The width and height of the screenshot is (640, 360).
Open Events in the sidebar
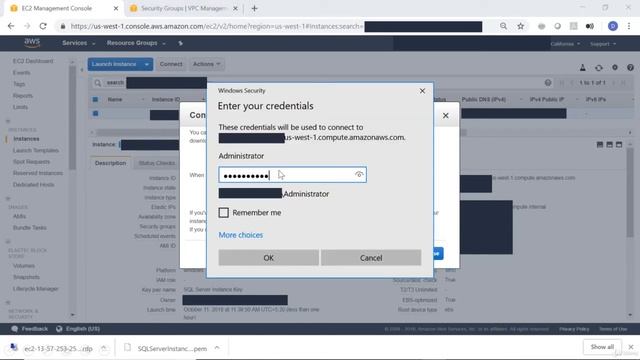coord(21,73)
